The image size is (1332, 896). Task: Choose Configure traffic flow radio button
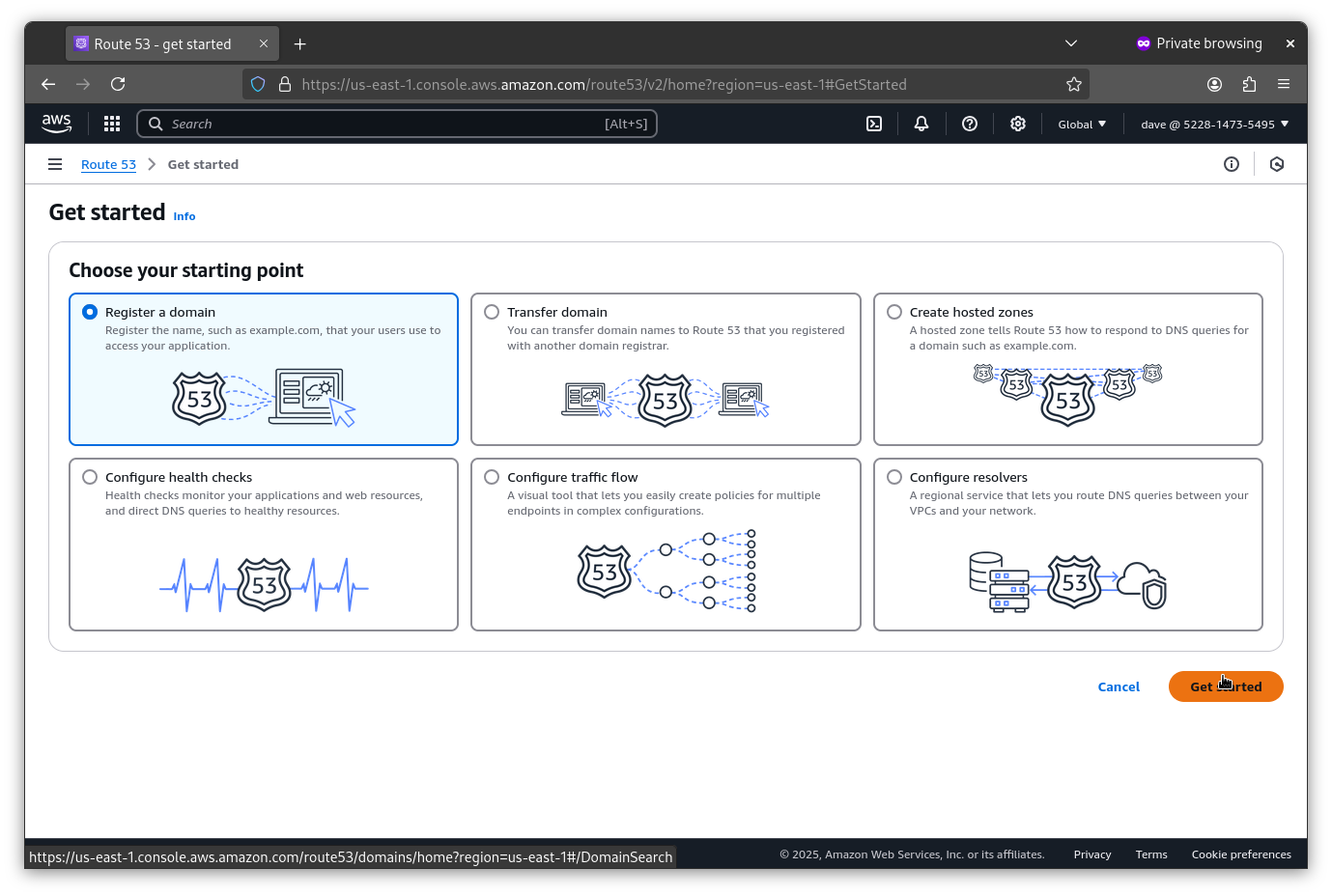pyautogui.click(x=492, y=477)
